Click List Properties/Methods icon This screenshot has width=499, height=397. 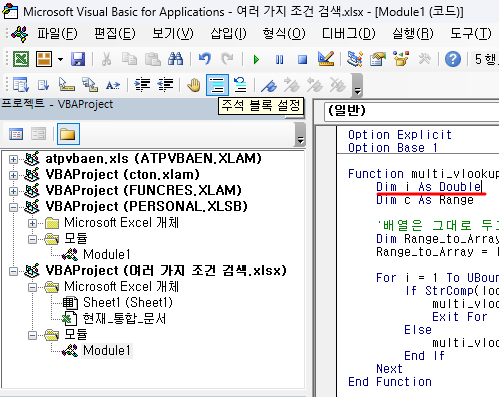pyautogui.click(x=21, y=85)
